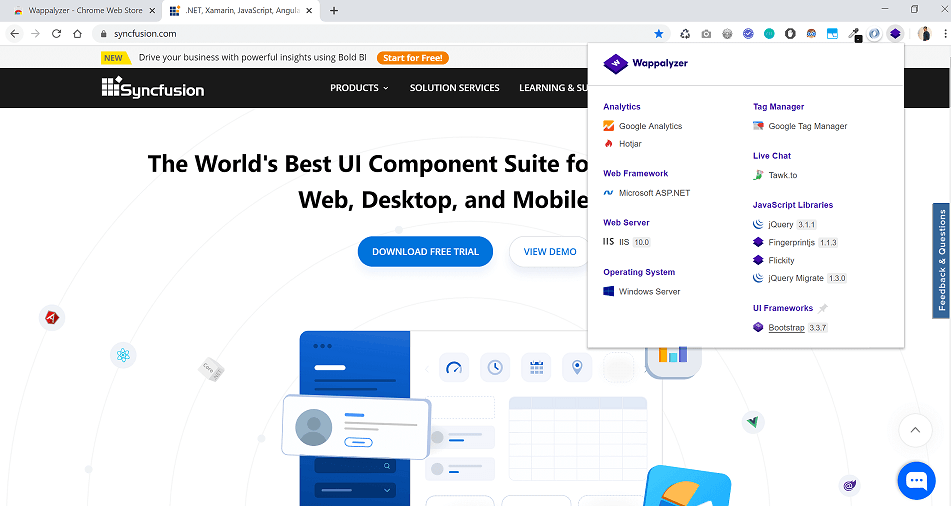Viewport: 951px width, 506px height.
Task: Click the Start for Free! button
Action: (412, 58)
